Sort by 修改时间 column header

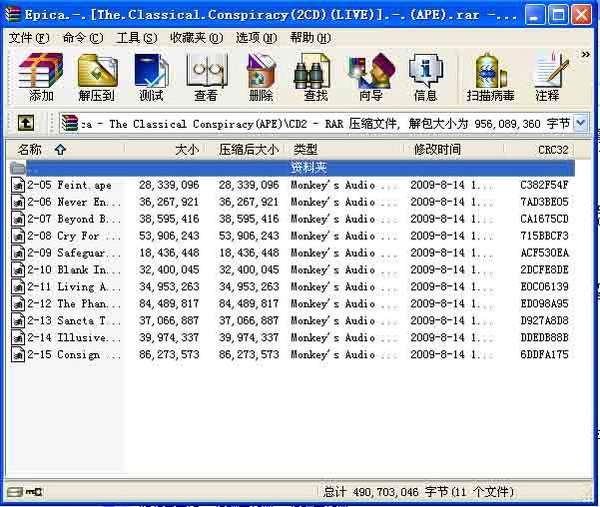point(455,149)
